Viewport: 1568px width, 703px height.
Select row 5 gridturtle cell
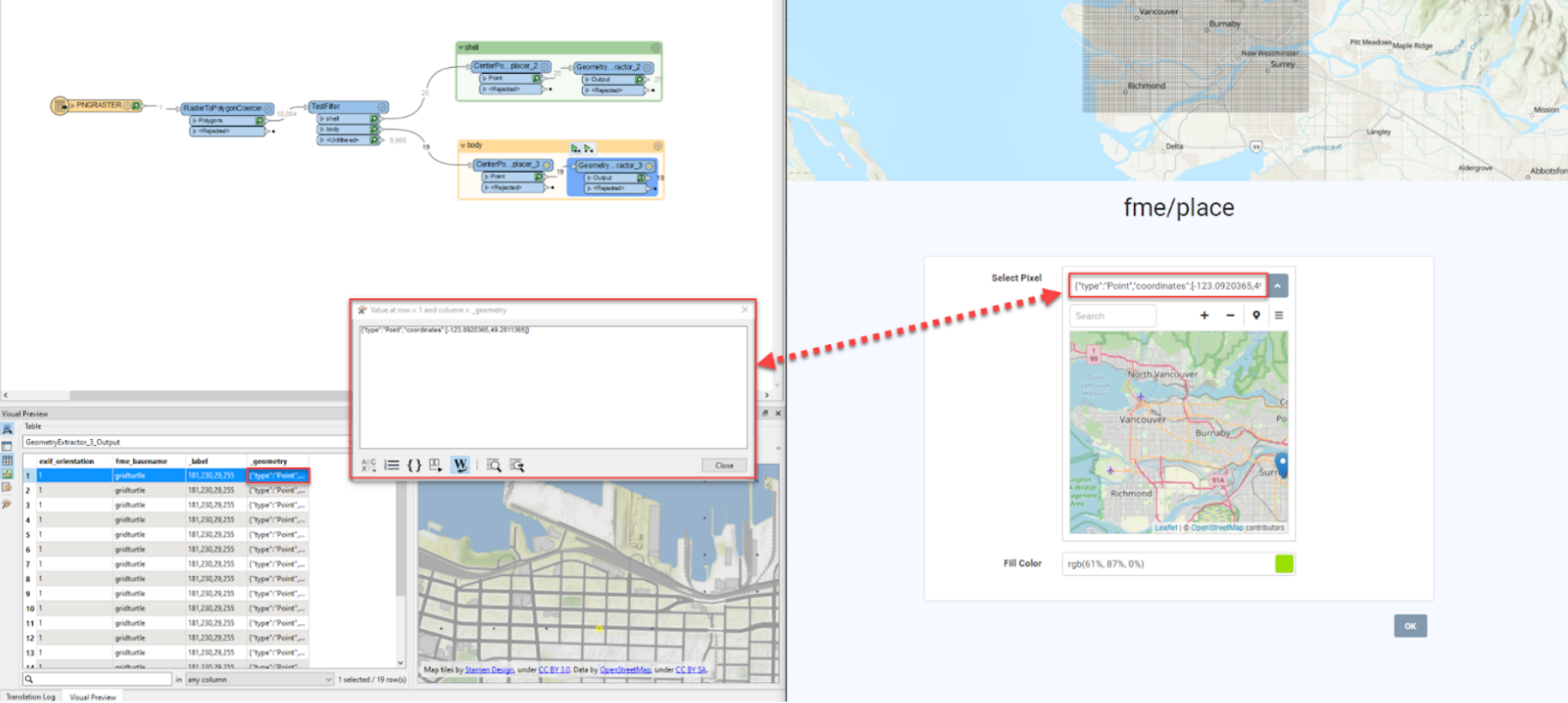point(149,535)
